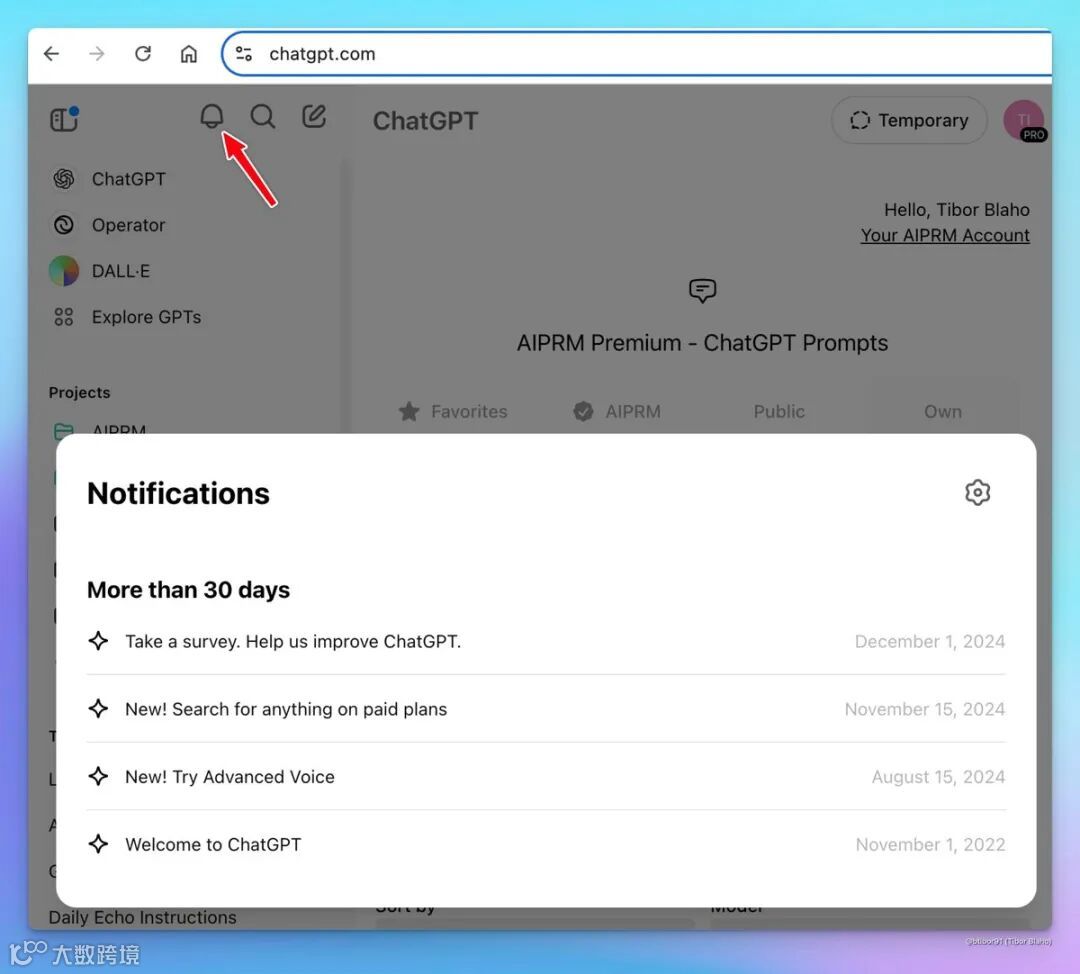The width and height of the screenshot is (1080, 974).
Task: Open notification settings gear
Action: (977, 493)
